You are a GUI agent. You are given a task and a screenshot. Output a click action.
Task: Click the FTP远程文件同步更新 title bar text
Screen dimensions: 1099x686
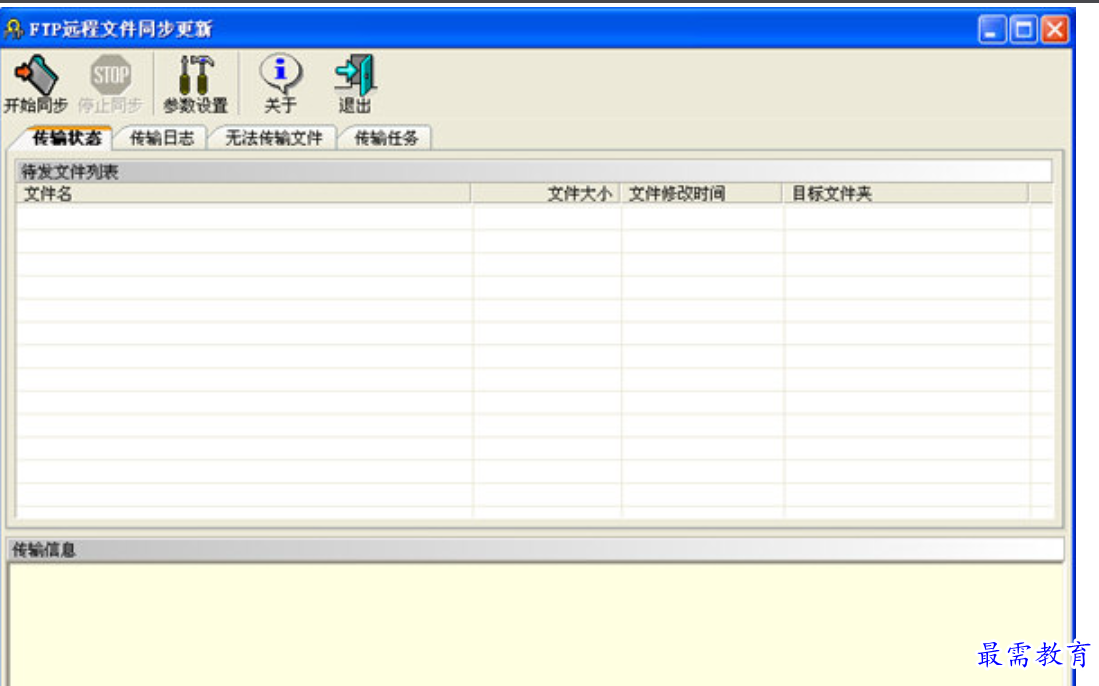pos(121,29)
